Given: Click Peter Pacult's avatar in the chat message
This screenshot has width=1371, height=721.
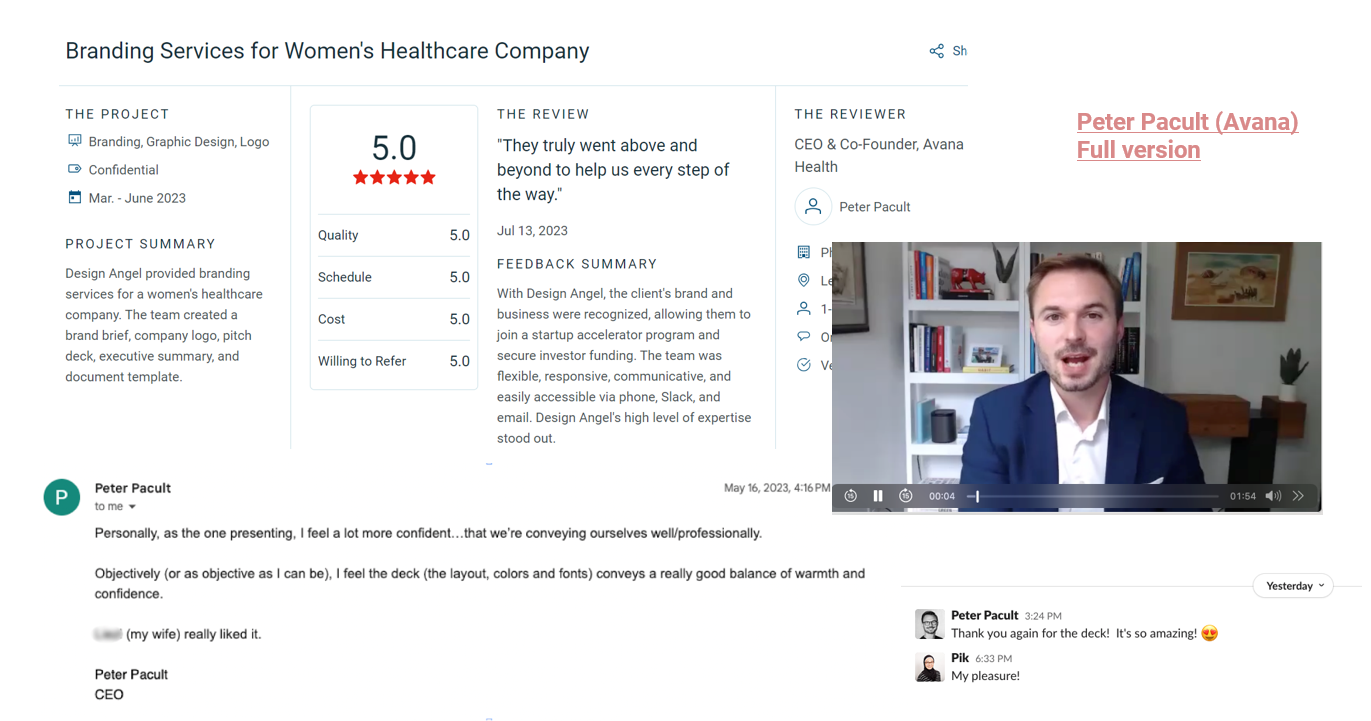Looking at the screenshot, I should click(x=929, y=624).
